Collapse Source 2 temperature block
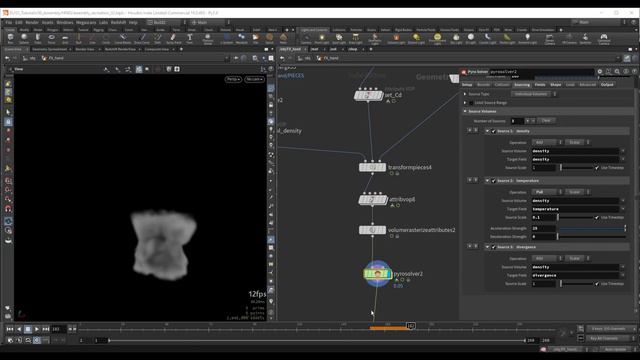This screenshot has width=640, height=360. (487, 181)
